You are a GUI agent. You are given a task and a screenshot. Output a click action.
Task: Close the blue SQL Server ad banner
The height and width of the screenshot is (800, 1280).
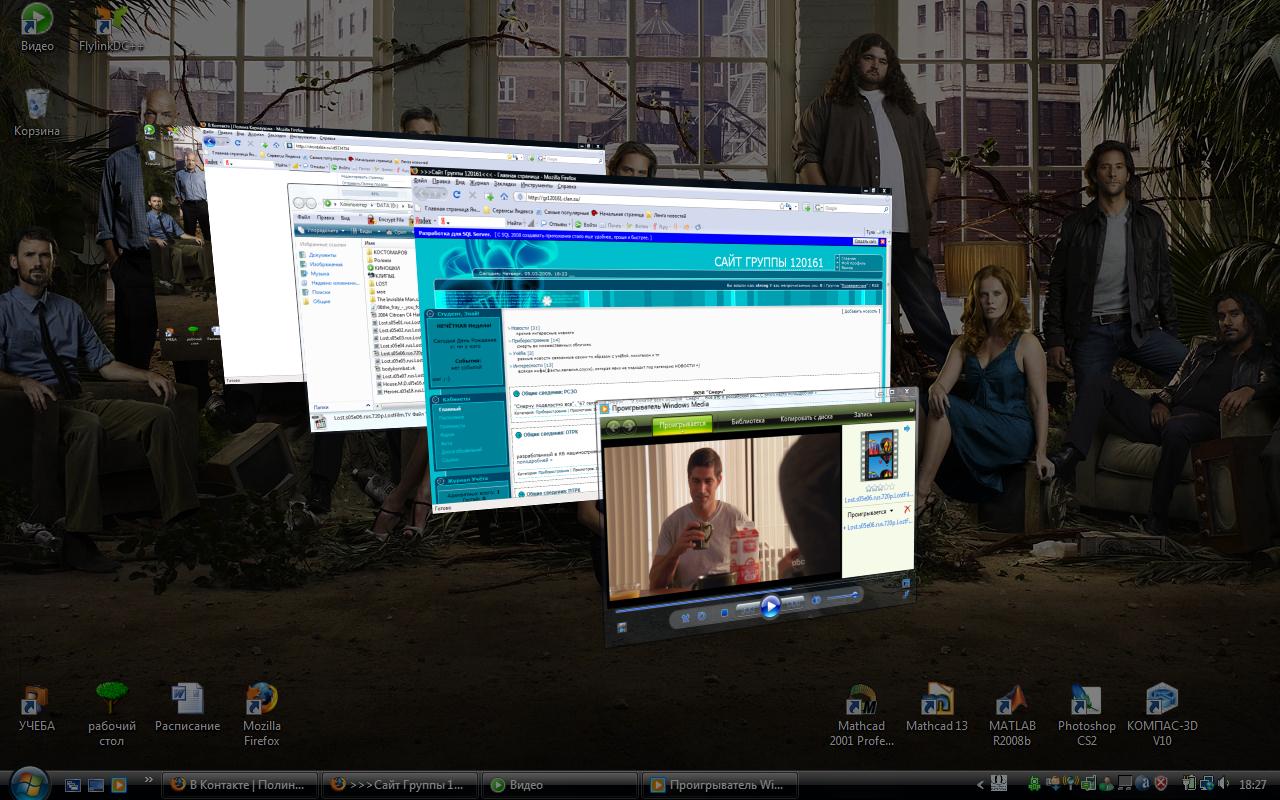click(882, 241)
